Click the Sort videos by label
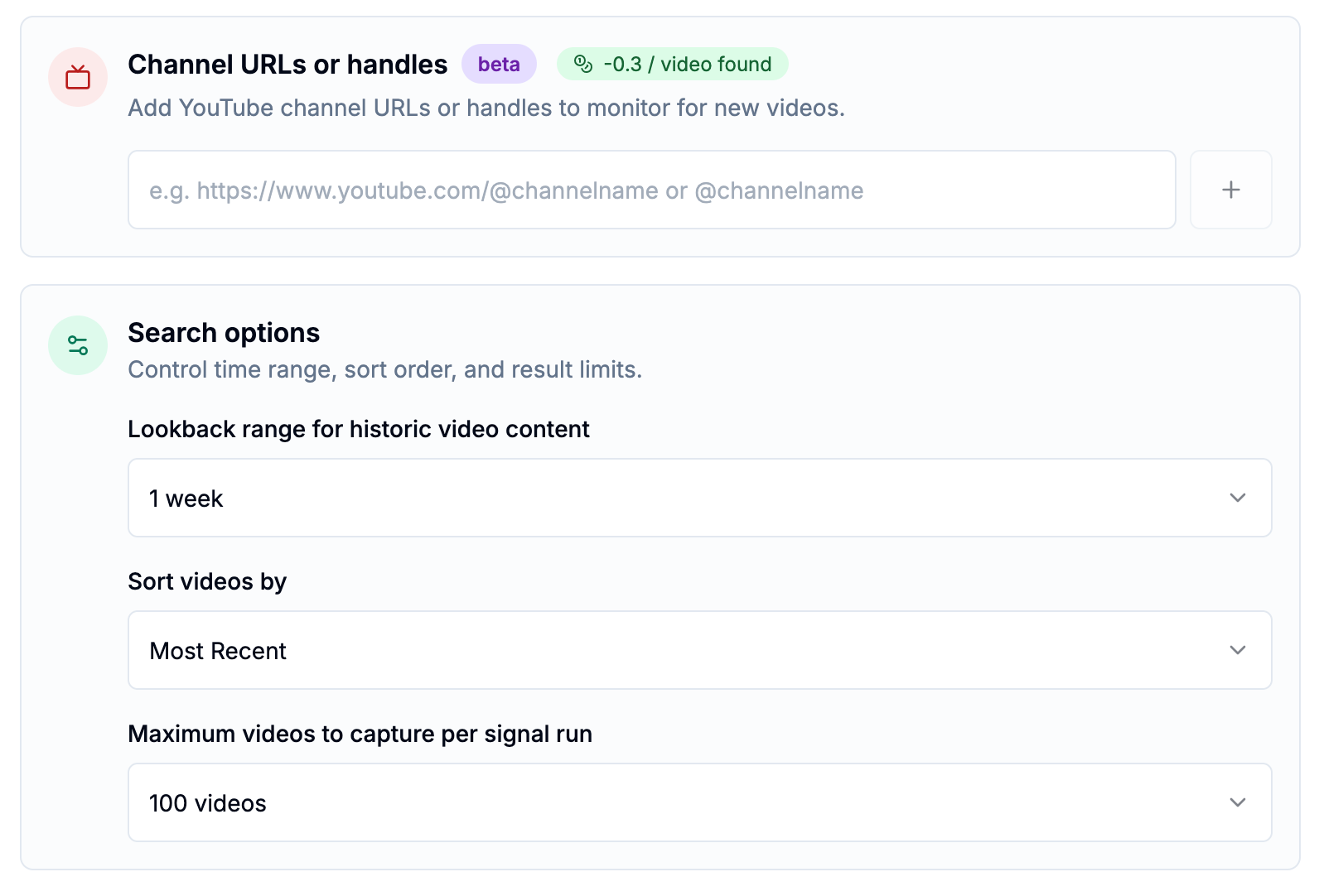 click(x=207, y=581)
